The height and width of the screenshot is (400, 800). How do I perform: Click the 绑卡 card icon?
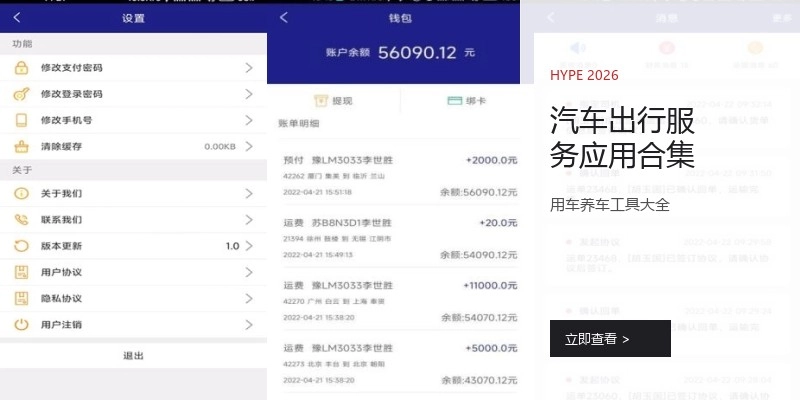point(455,101)
